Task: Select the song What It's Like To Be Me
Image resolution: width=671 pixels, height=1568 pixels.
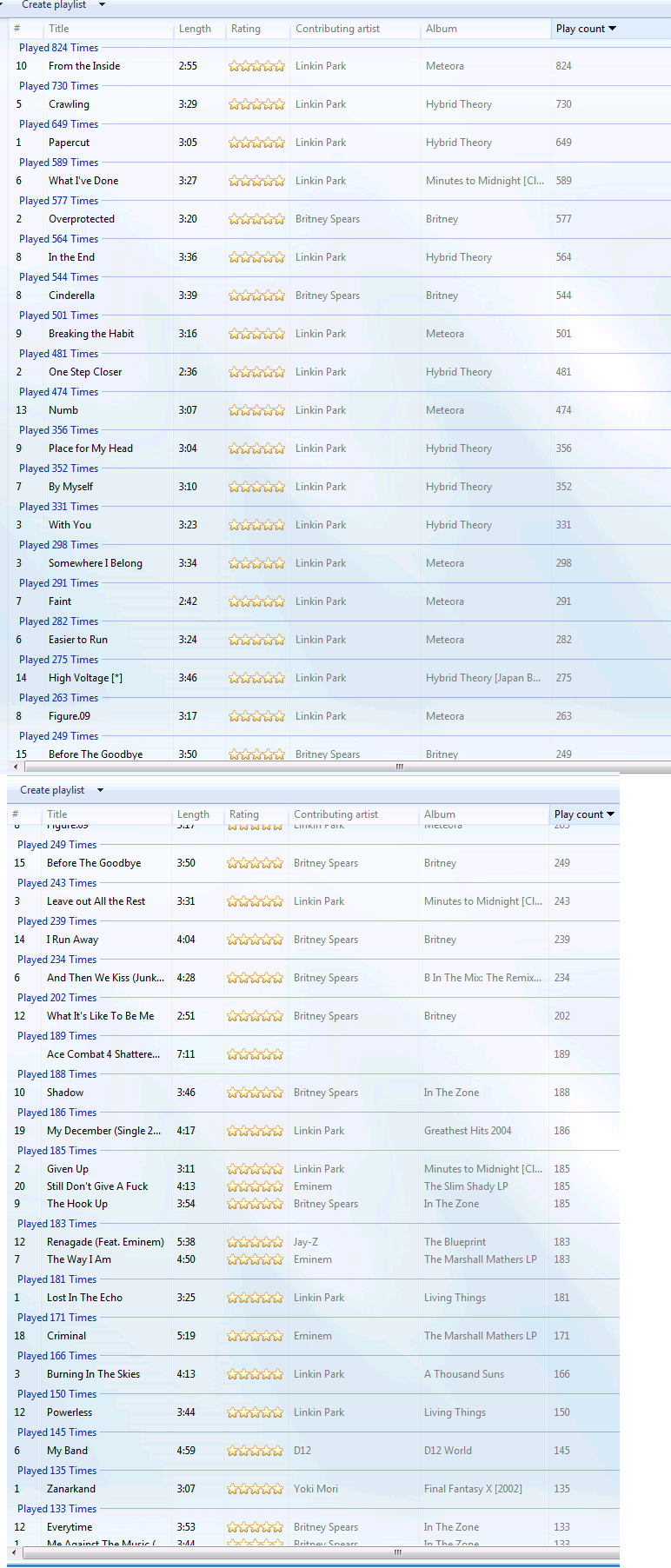Action: pos(100,1016)
